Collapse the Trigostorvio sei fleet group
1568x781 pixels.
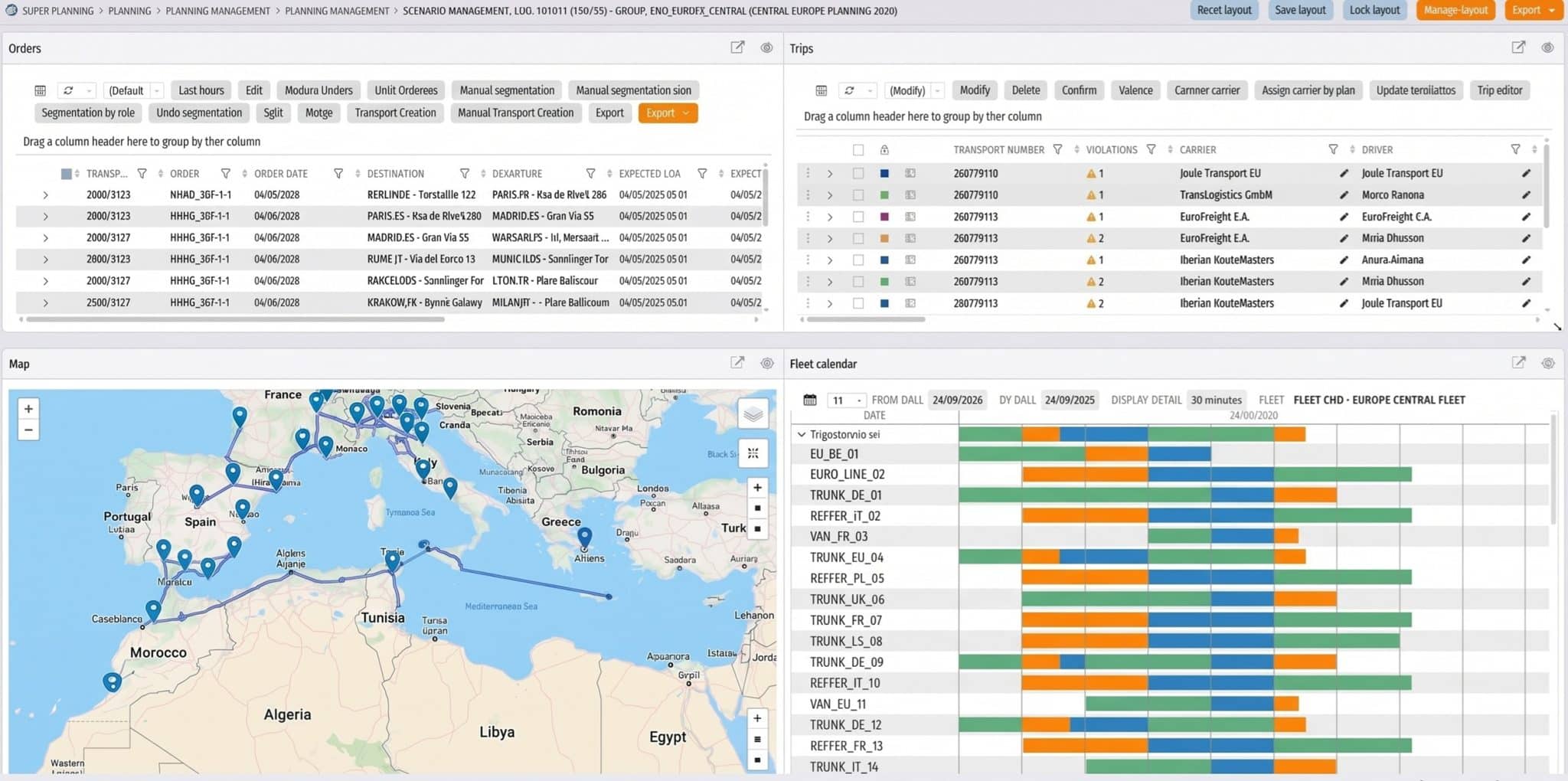802,434
